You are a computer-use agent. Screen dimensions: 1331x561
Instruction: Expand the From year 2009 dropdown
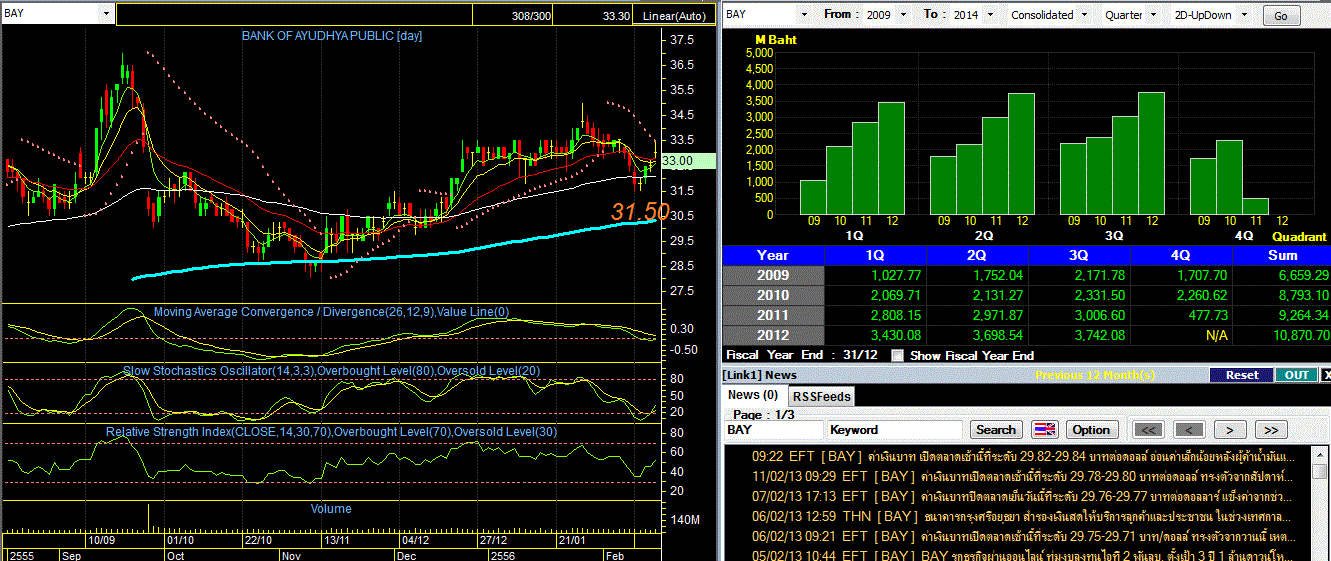[903, 15]
